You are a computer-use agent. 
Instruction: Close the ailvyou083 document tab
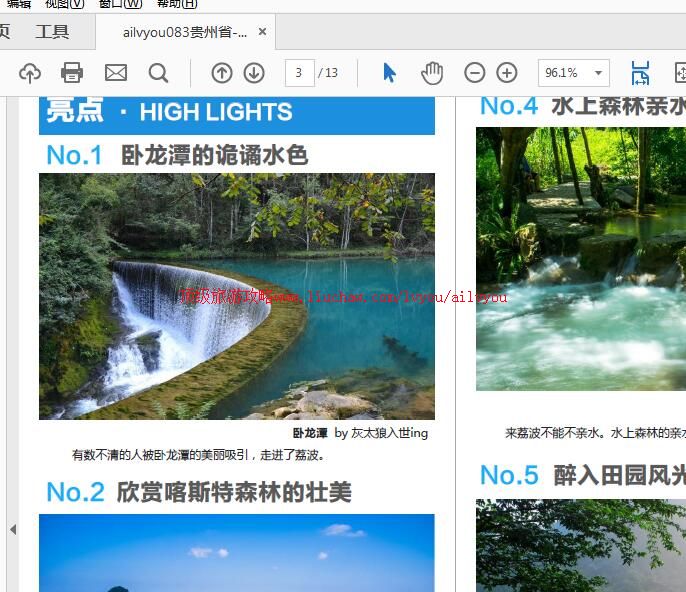263,32
